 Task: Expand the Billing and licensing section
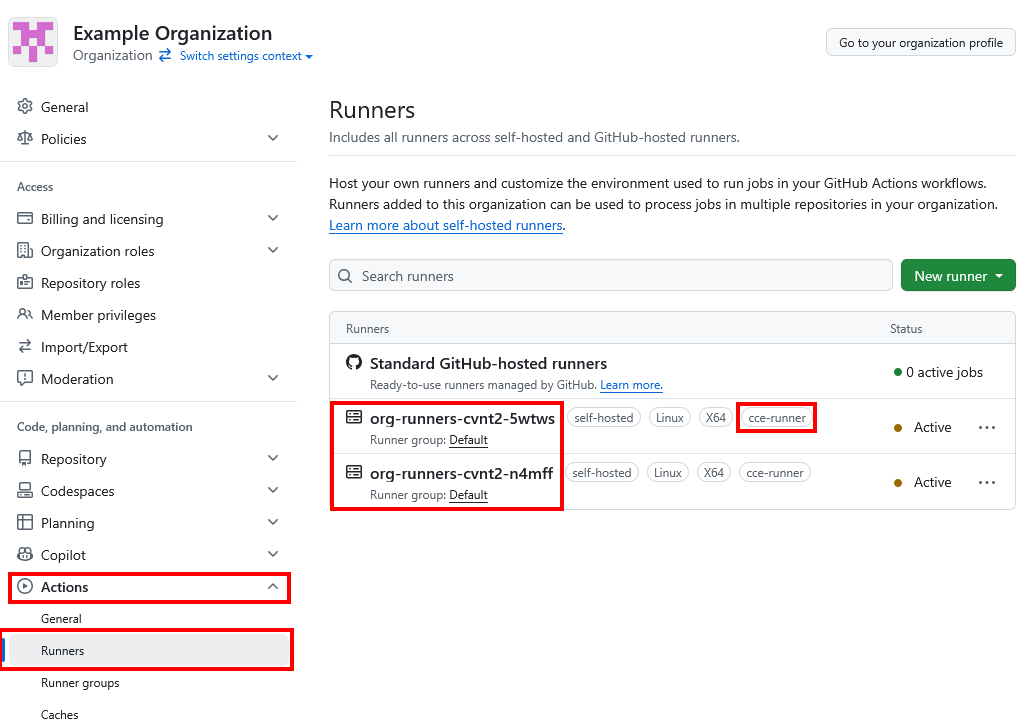[x=273, y=219]
